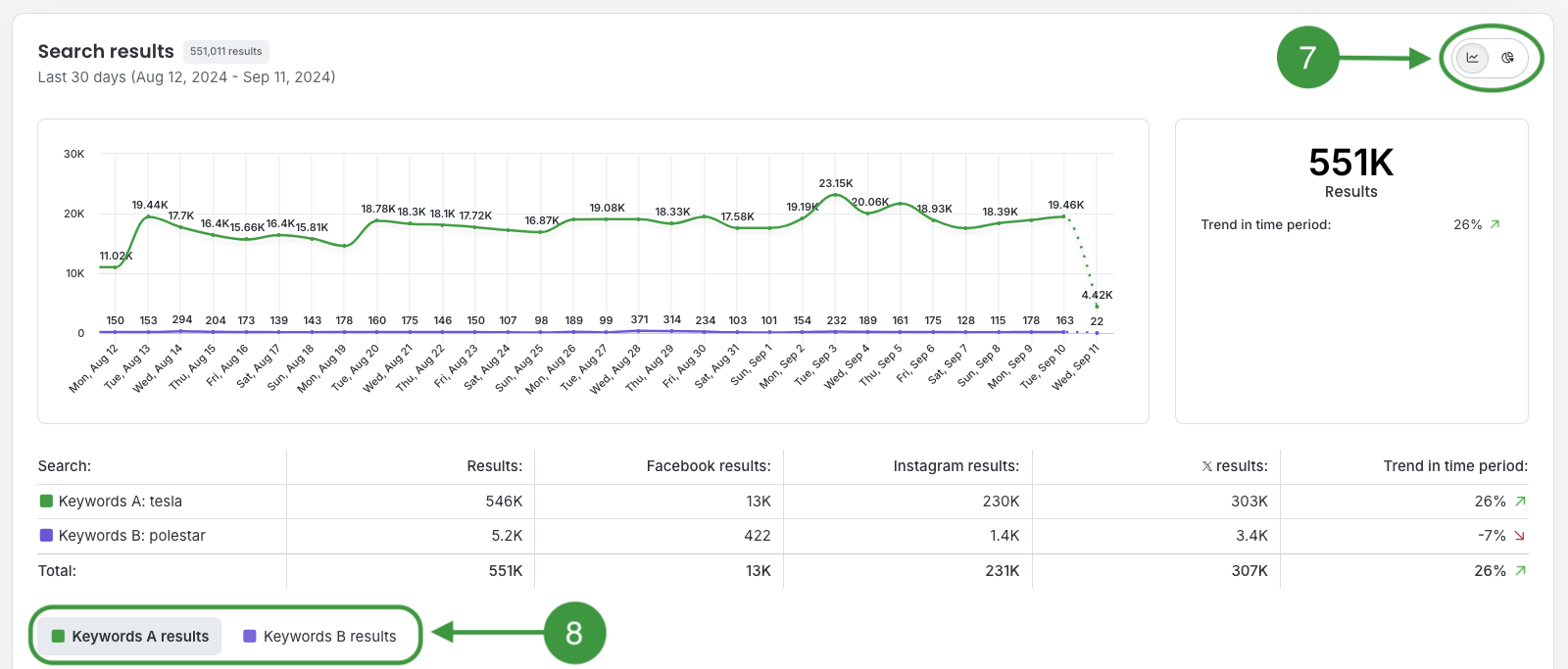Click the 23.15K peak data point

[836, 195]
